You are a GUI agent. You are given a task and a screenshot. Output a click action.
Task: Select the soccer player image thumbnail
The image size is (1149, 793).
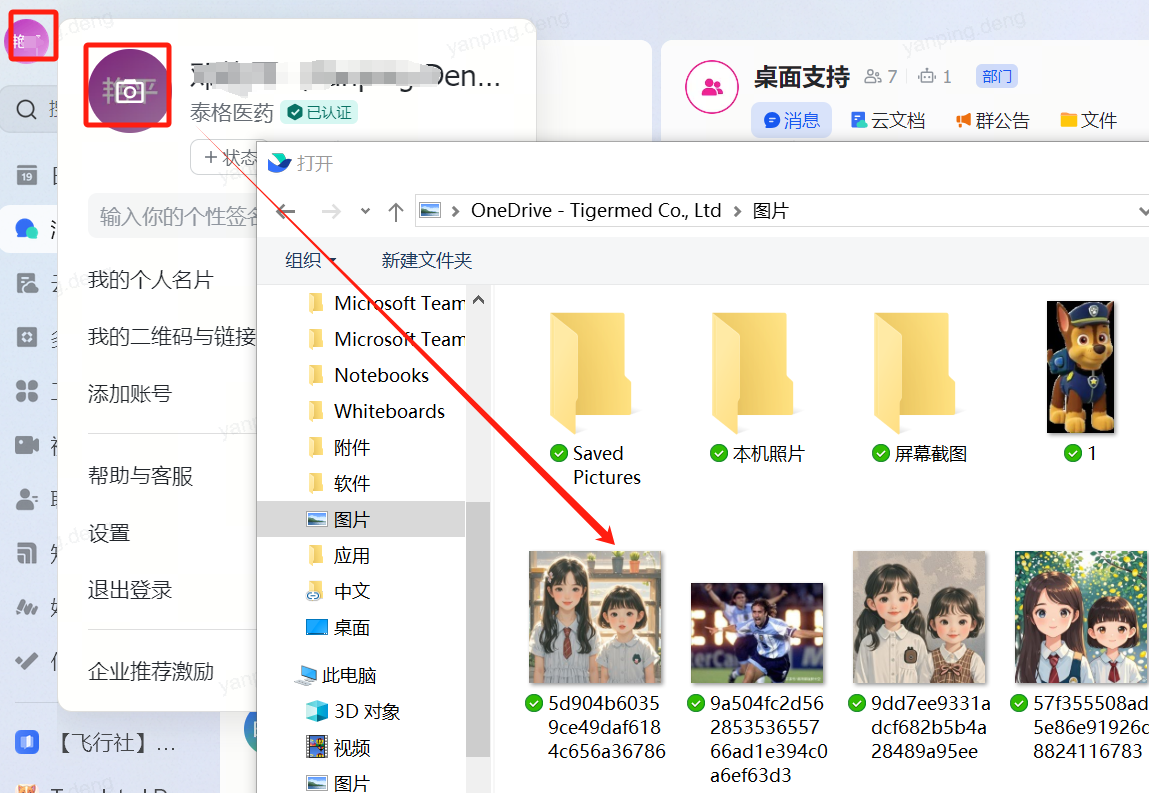(x=757, y=632)
